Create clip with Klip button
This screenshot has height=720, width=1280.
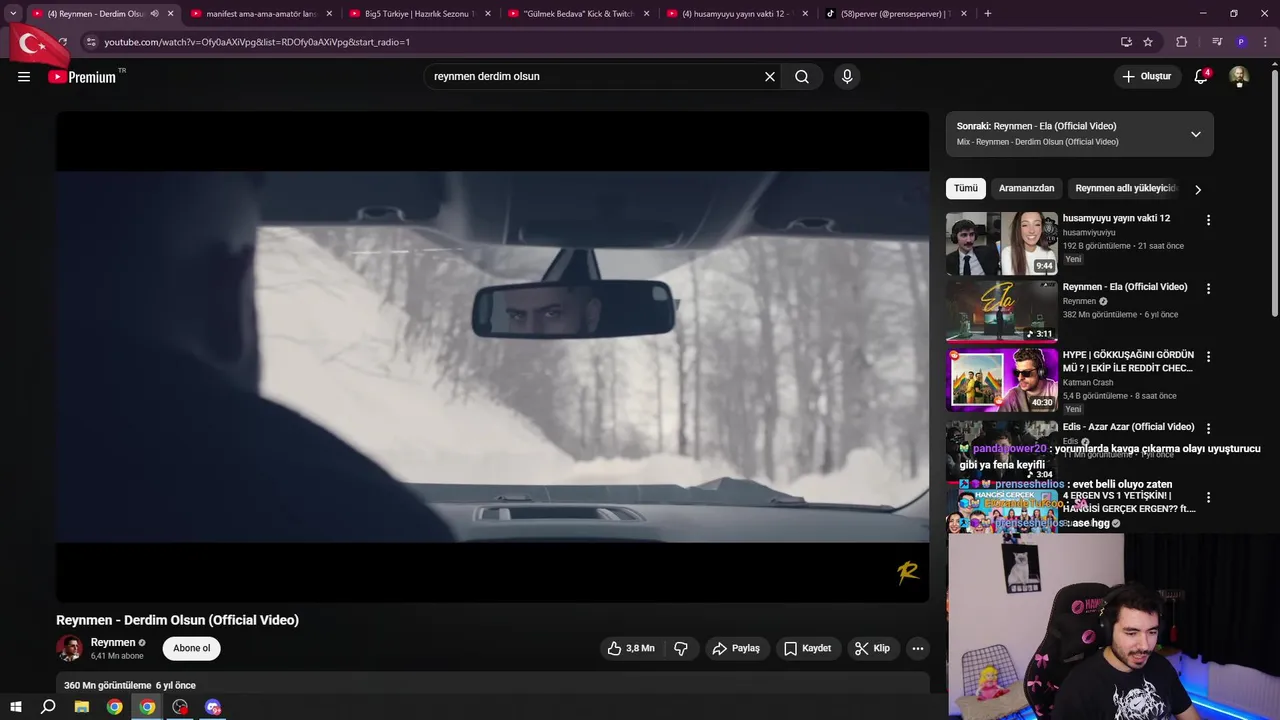pos(872,648)
